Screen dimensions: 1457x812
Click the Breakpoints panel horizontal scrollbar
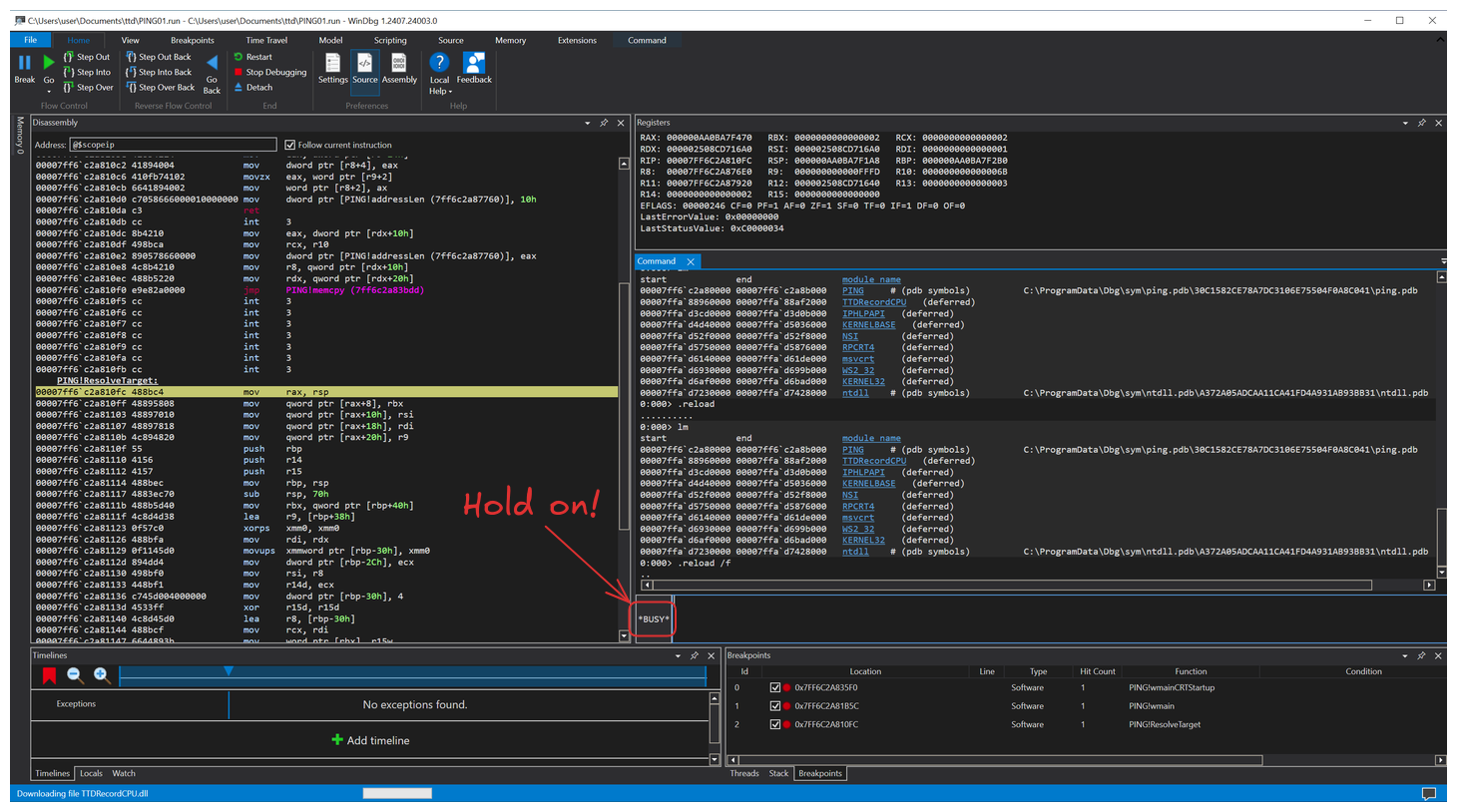pyautogui.click(x=998, y=760)
